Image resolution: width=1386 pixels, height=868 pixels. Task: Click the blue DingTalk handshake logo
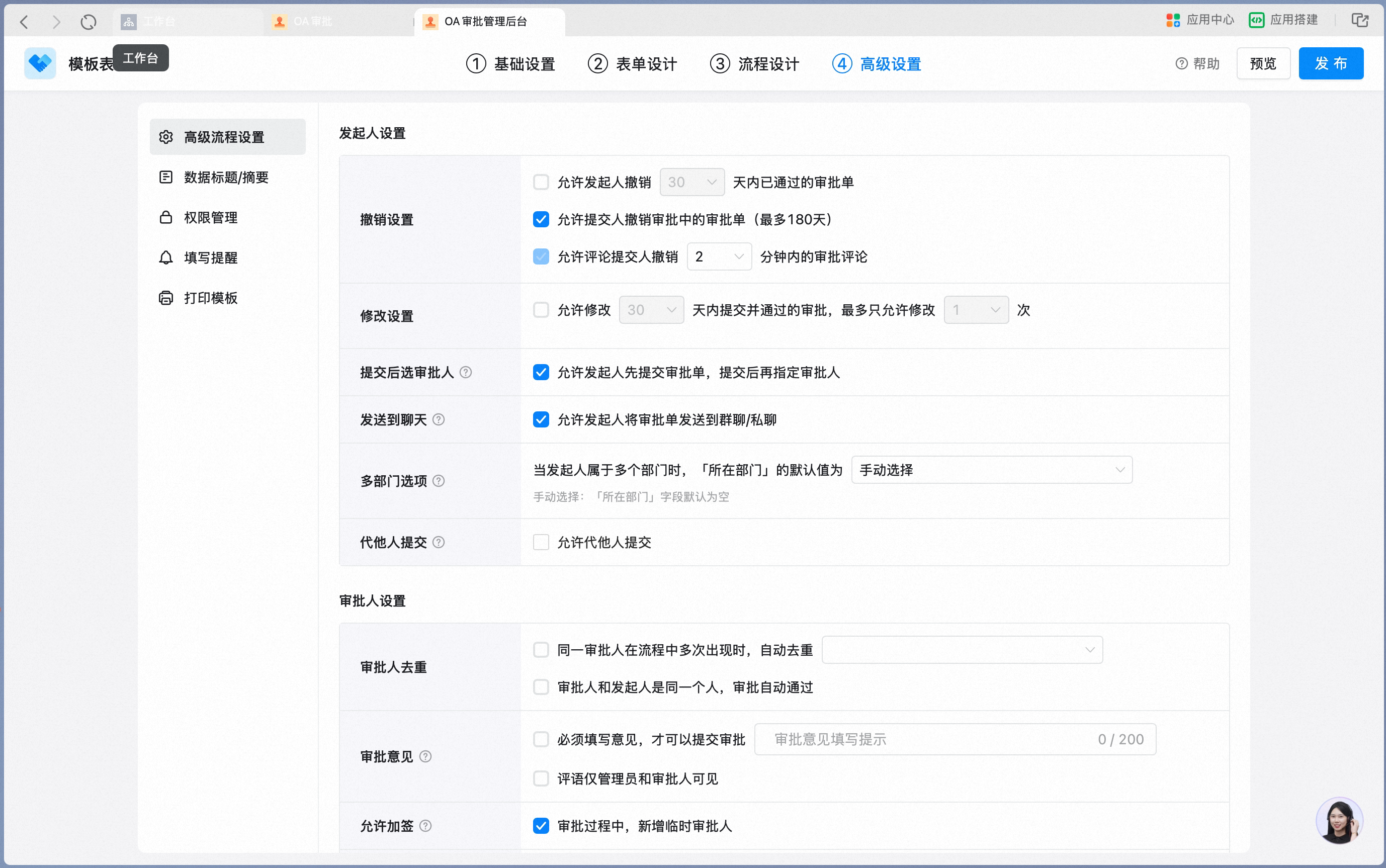(x=40, y=63)
